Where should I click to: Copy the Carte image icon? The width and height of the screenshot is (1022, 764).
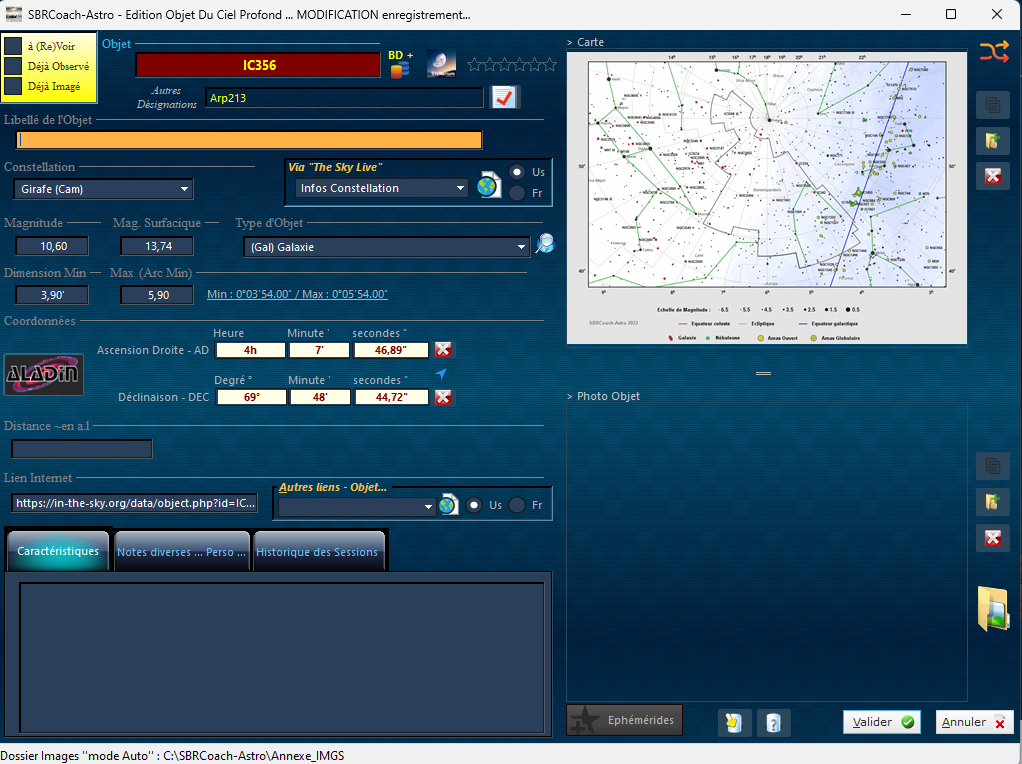tap(993, 105)
